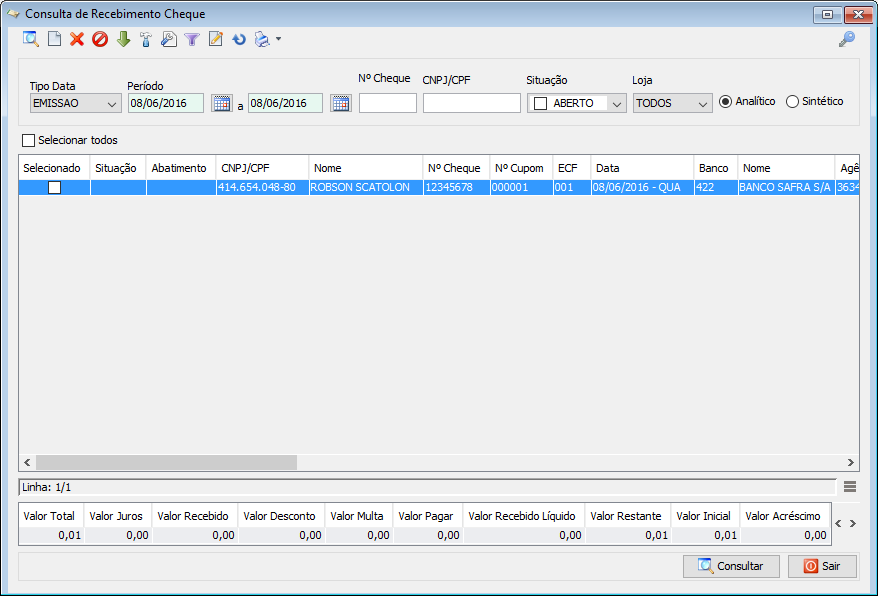Click the key icon at the top right

[847, 39]
